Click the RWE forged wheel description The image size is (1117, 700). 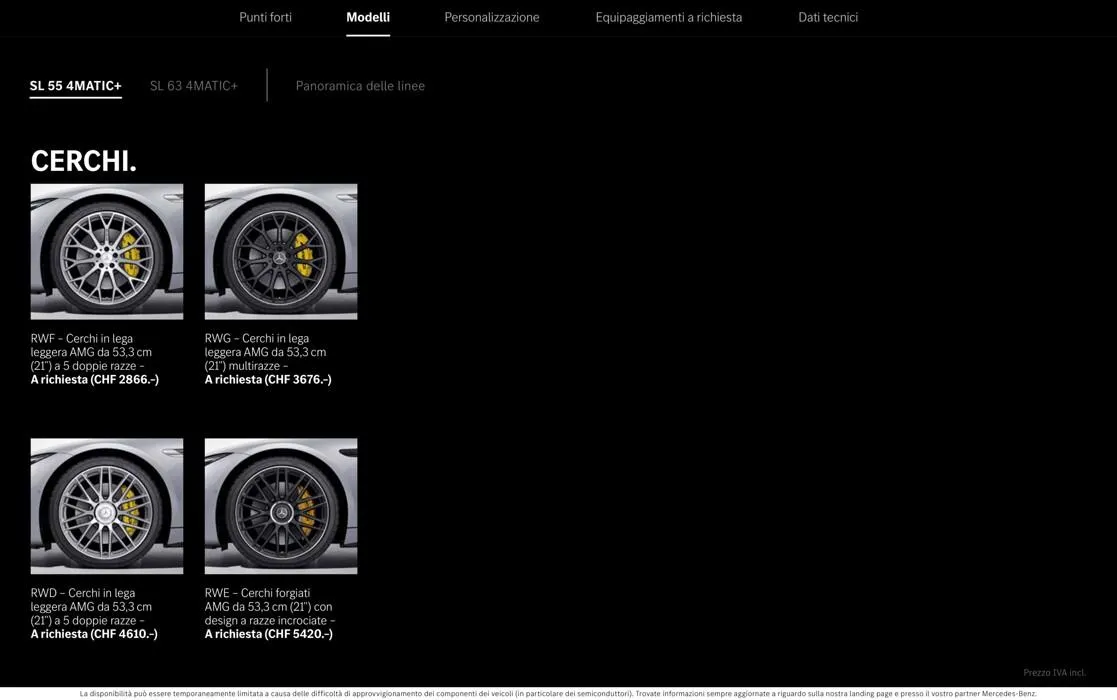click(x=268, y=606)
